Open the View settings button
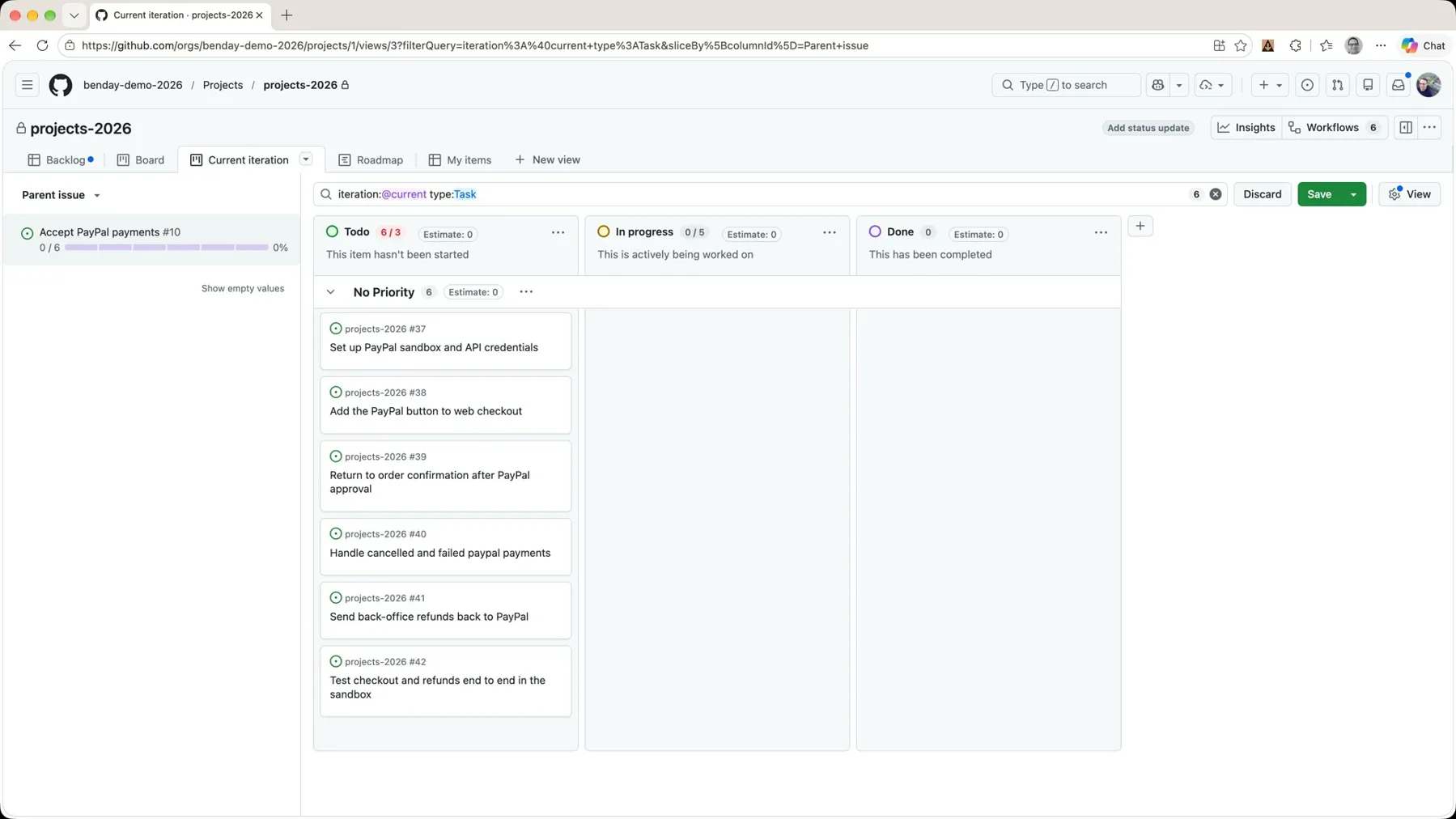 tap(1409, 194)
